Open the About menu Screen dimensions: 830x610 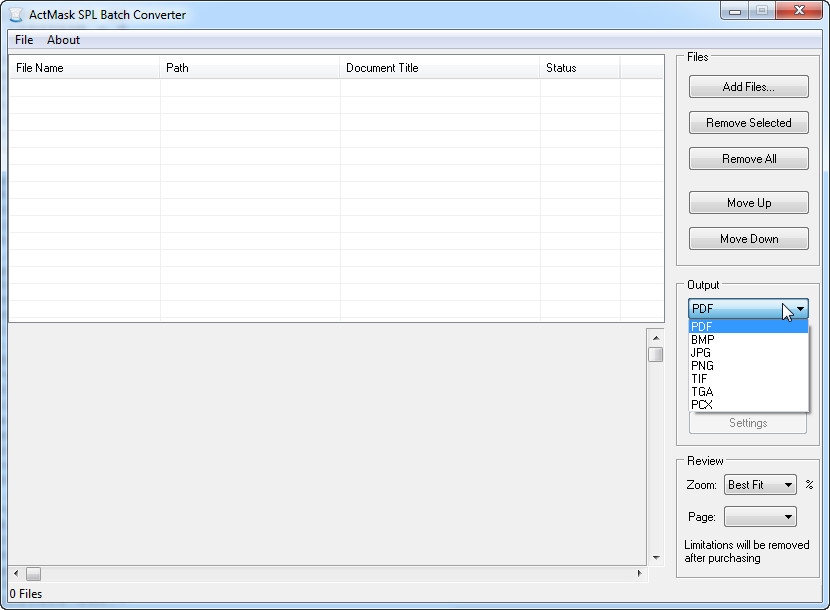63,40
